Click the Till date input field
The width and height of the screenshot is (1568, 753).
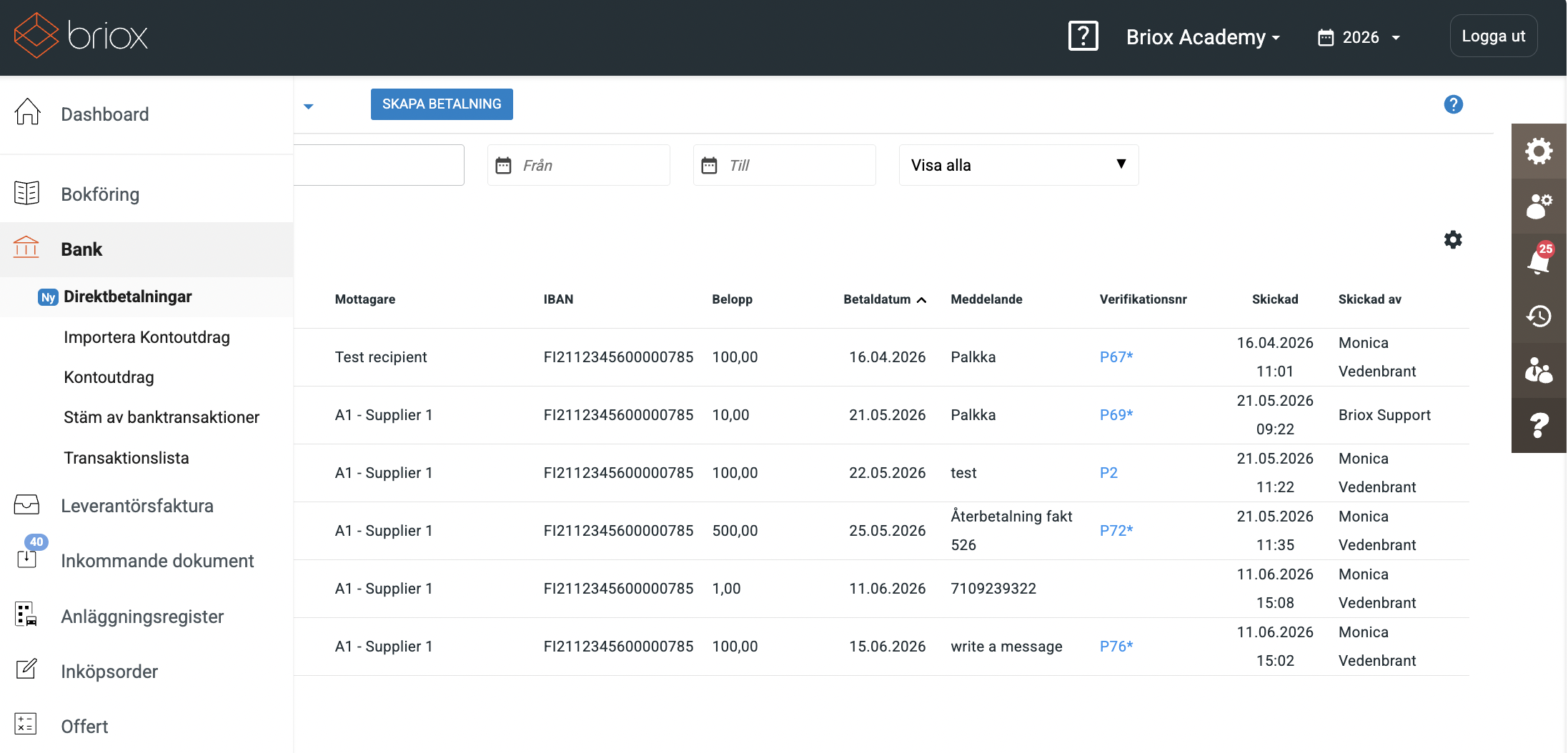[784, 165]
